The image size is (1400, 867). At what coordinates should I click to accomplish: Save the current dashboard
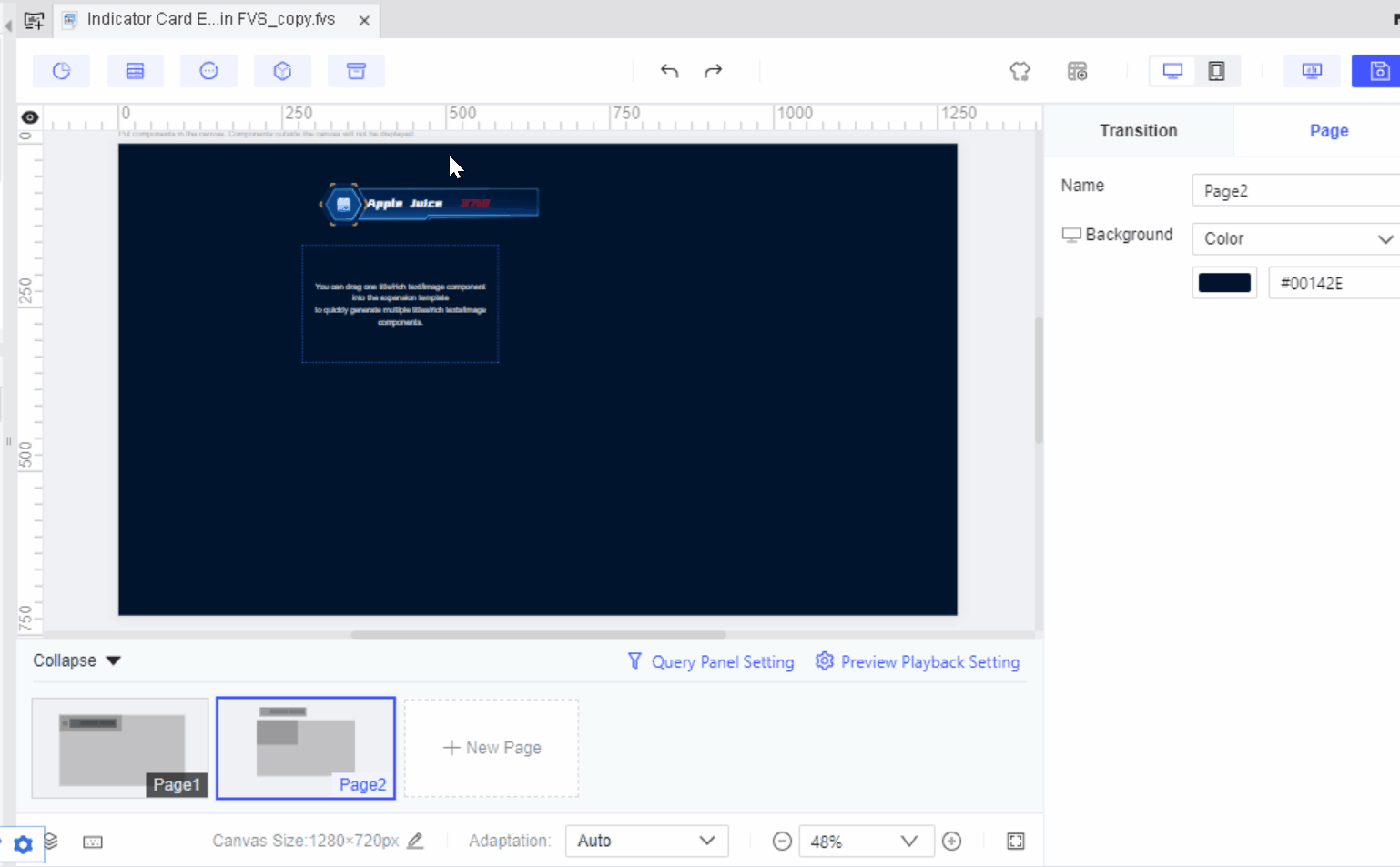point(1378,70)
